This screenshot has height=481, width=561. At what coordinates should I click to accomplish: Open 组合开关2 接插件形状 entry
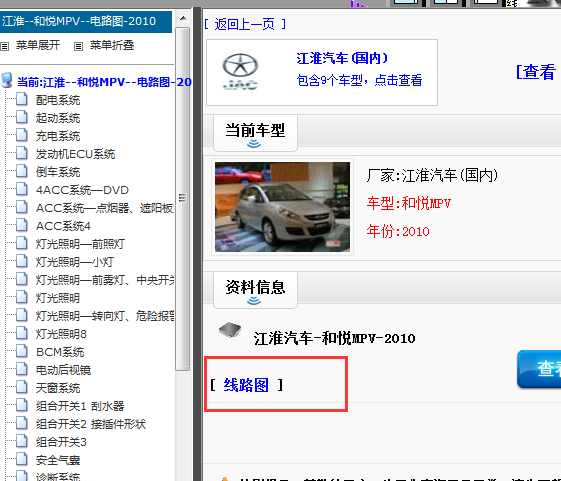pos(91,424)
